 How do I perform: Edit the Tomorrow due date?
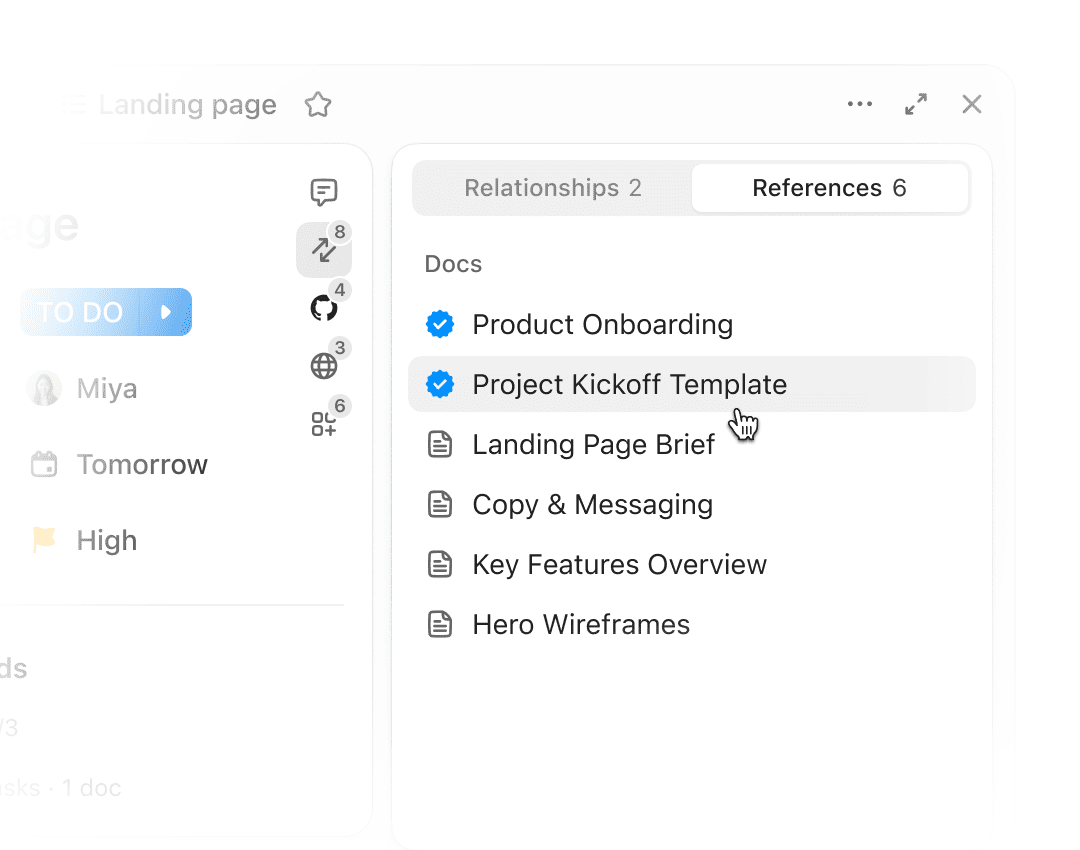pos(142,465)
